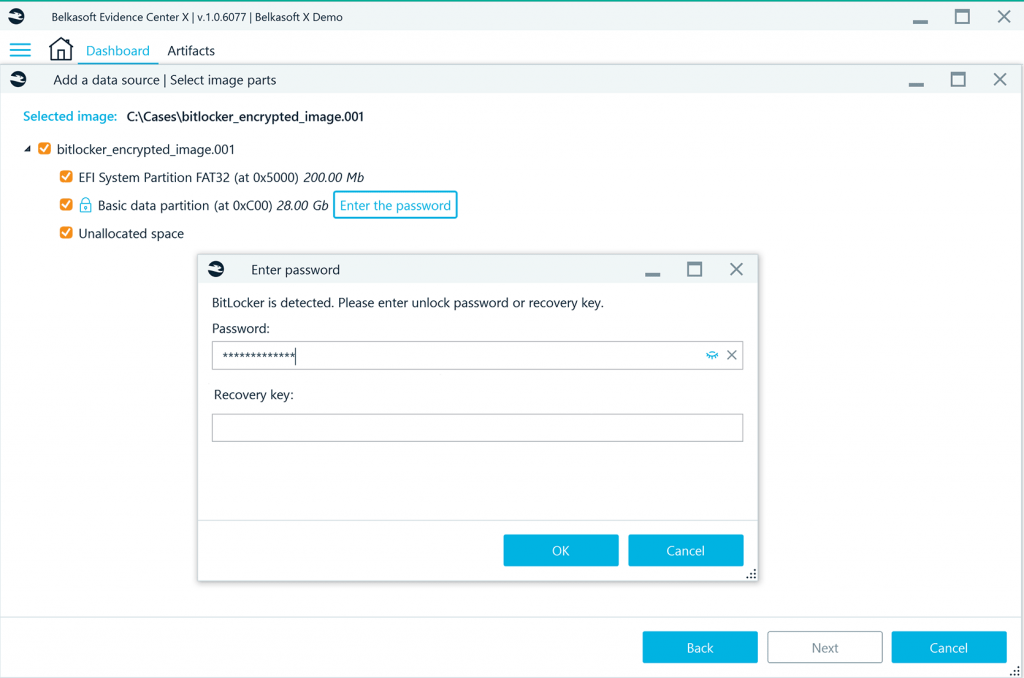The width and height of the screenshot is (1024, 678).
Task: Collapse the bitlocker_encrypted_image.001 tree node
Action: [x=27, y=149]
